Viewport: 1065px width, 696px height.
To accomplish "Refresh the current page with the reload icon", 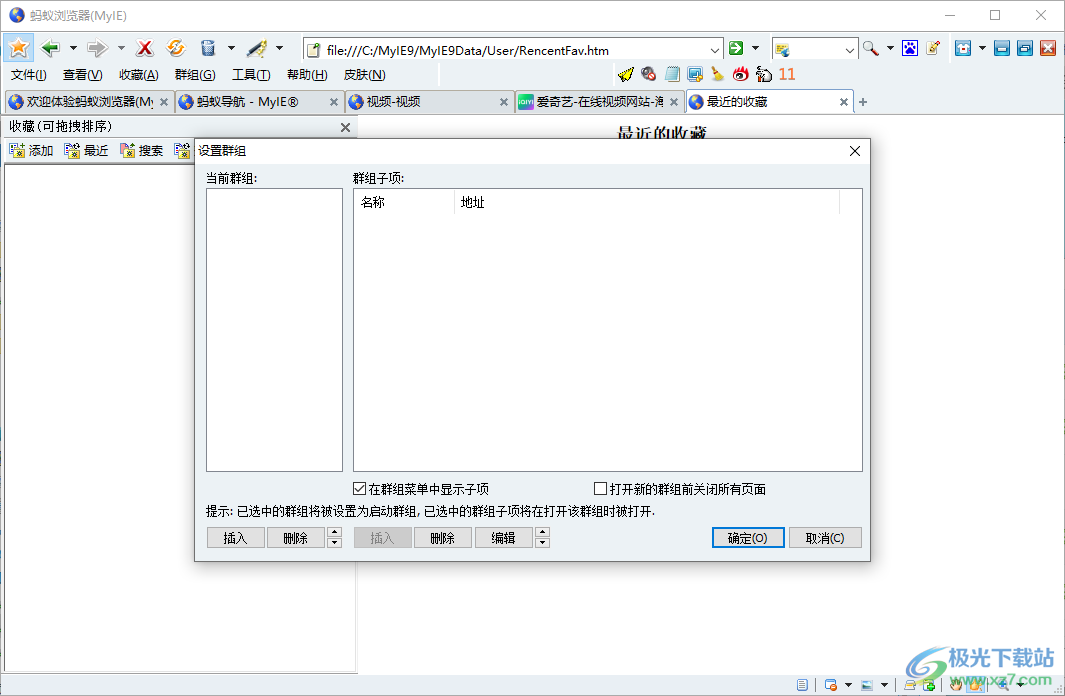I will [176, 47].
